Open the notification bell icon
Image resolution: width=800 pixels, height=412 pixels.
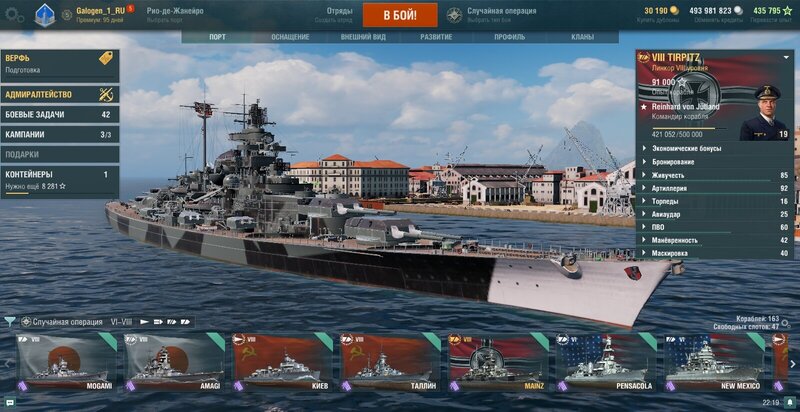tap(789, 402)
